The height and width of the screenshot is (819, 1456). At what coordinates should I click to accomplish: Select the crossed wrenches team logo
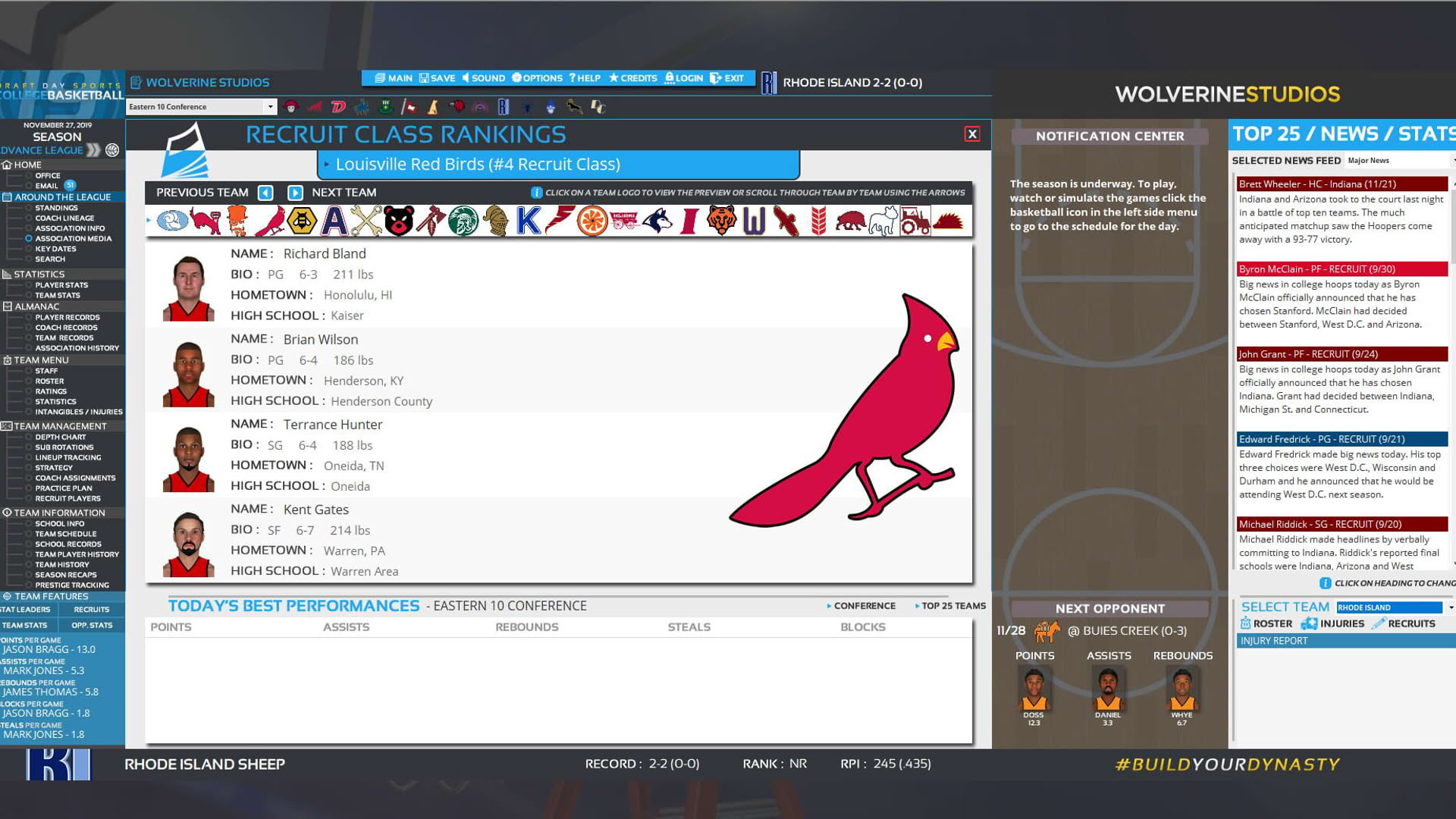366,221
